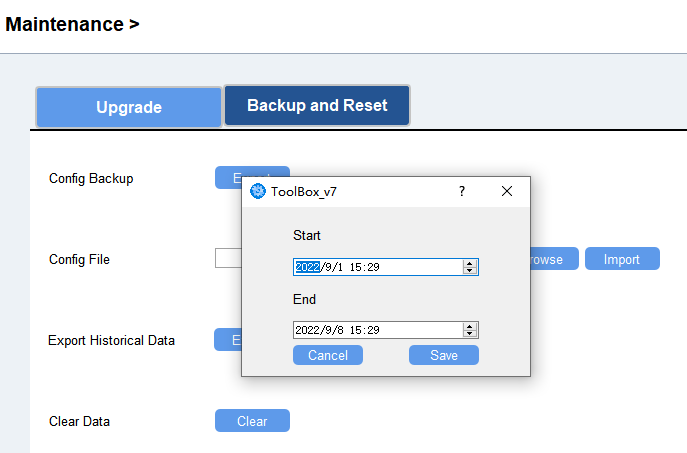Click the Import button for Config File
The image size is (687, 453).
point(621,259)
